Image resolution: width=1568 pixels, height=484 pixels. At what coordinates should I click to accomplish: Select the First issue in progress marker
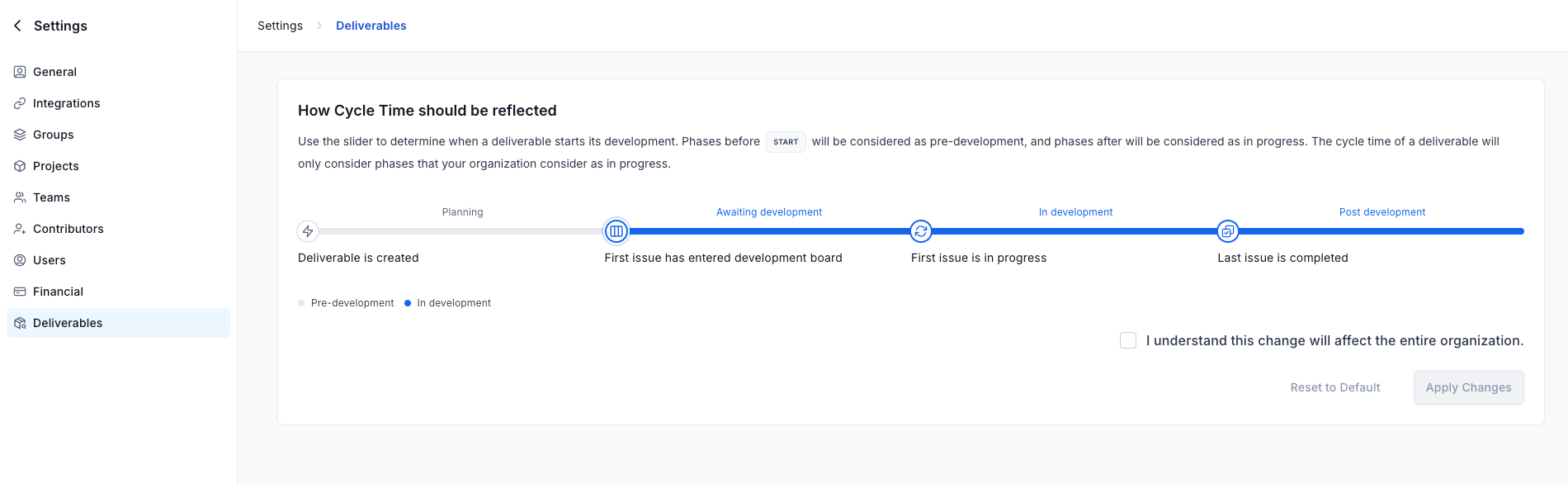921,231
